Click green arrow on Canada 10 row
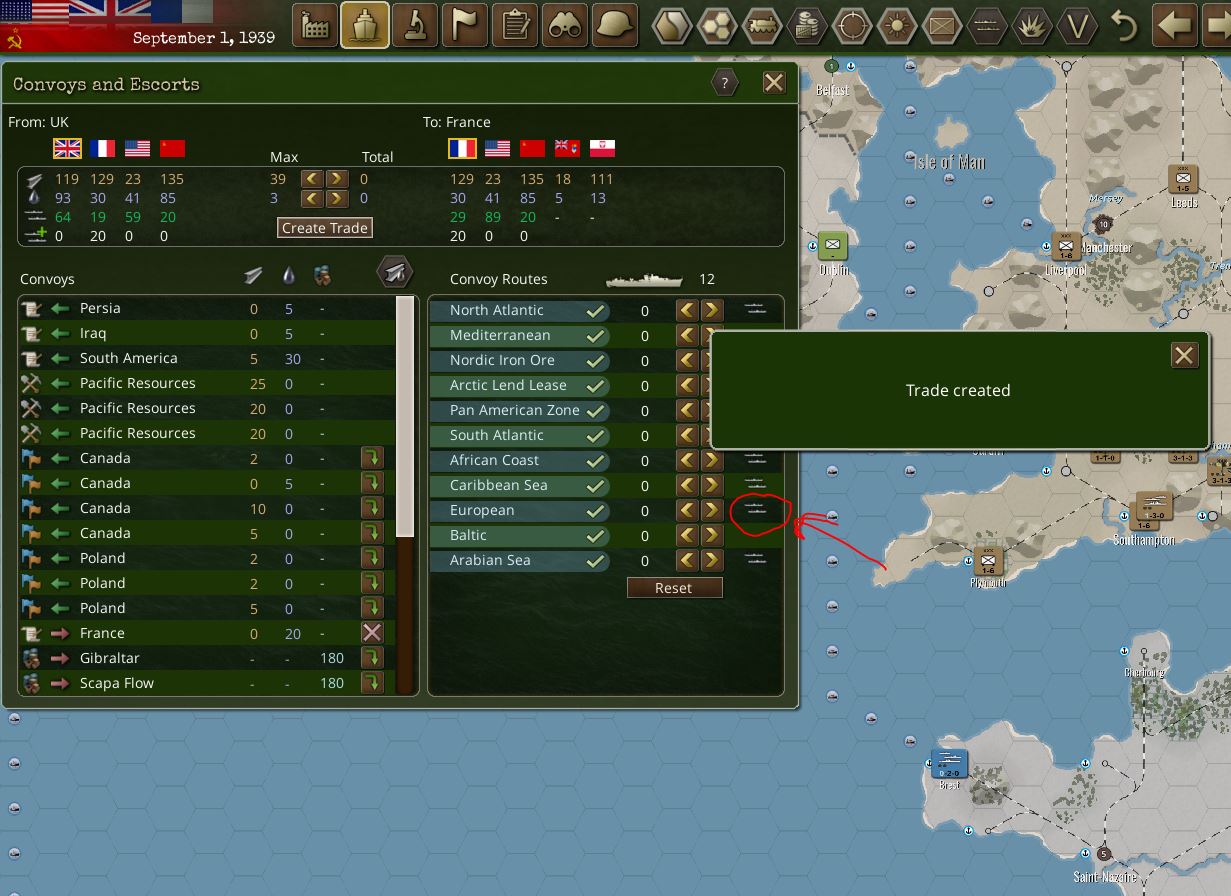The width and height of the screenshot is (1231, 896). [x=372, y=508]
